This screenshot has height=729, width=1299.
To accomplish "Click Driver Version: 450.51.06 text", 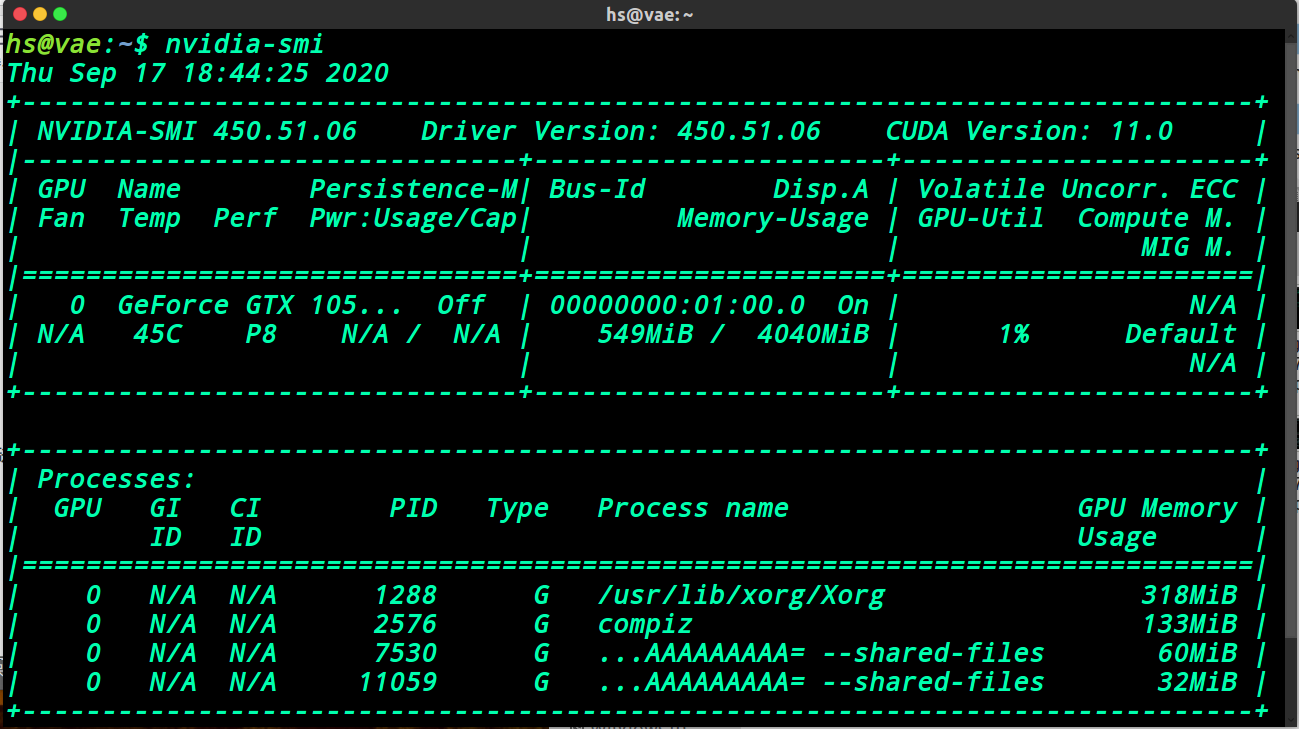I will (x=621, y=131).
